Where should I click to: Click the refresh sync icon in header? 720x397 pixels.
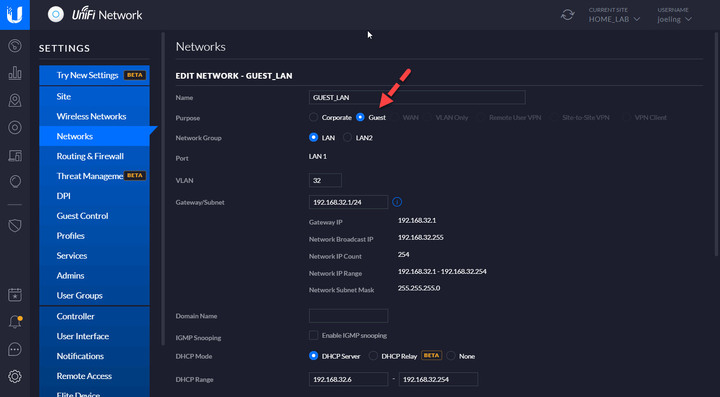click(568, 15)
